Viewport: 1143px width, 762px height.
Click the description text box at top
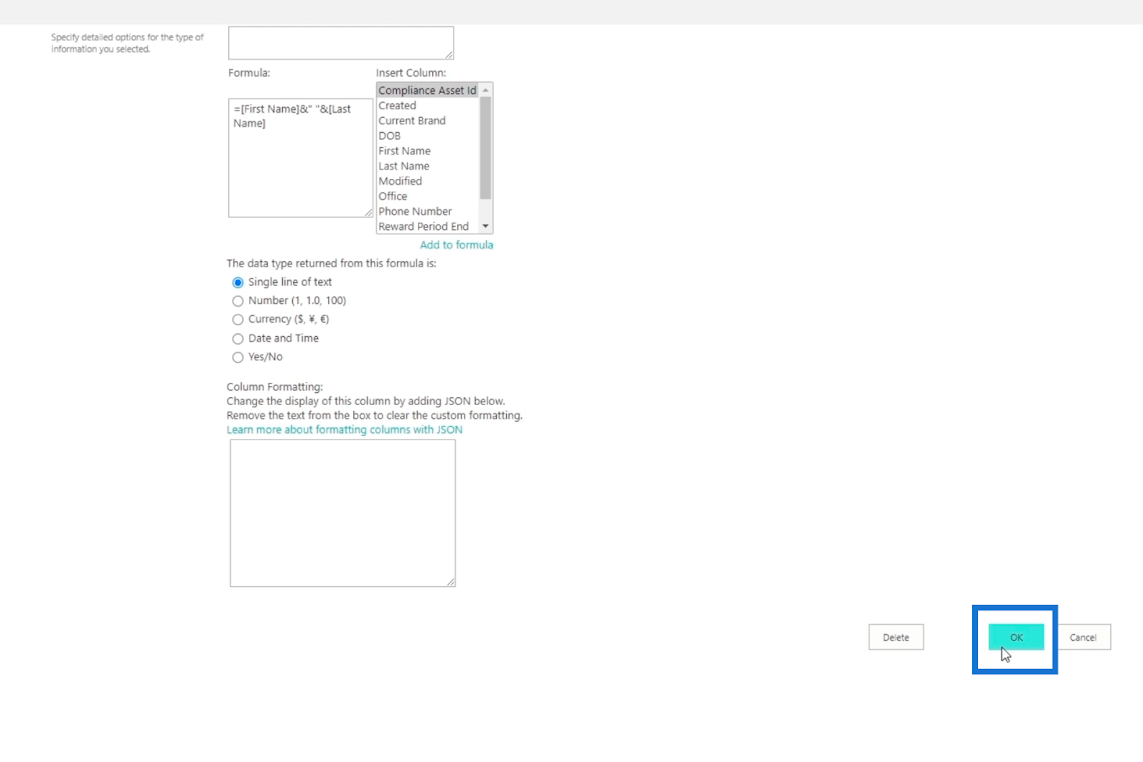point(340,43)
